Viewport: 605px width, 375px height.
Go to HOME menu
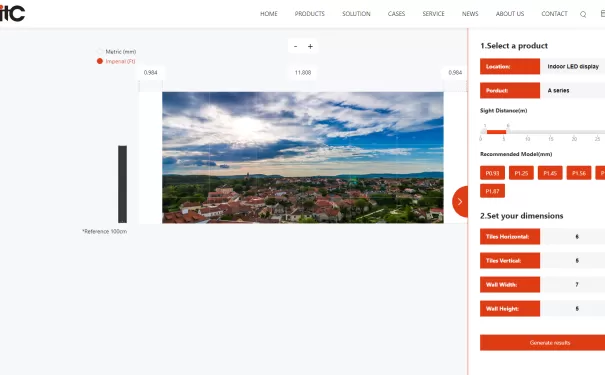coord(269,14)
